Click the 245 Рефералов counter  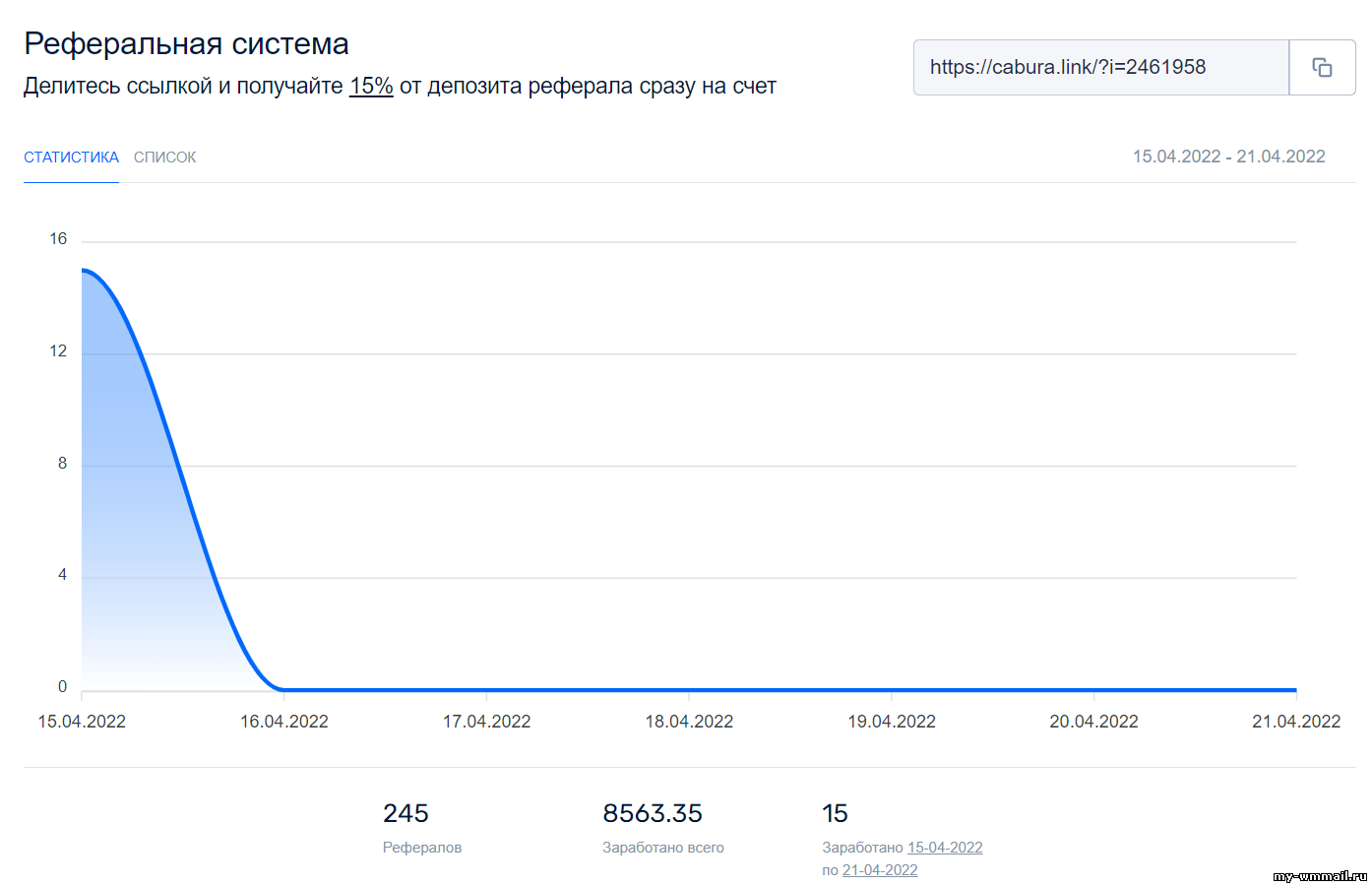(x=405, y=814)
